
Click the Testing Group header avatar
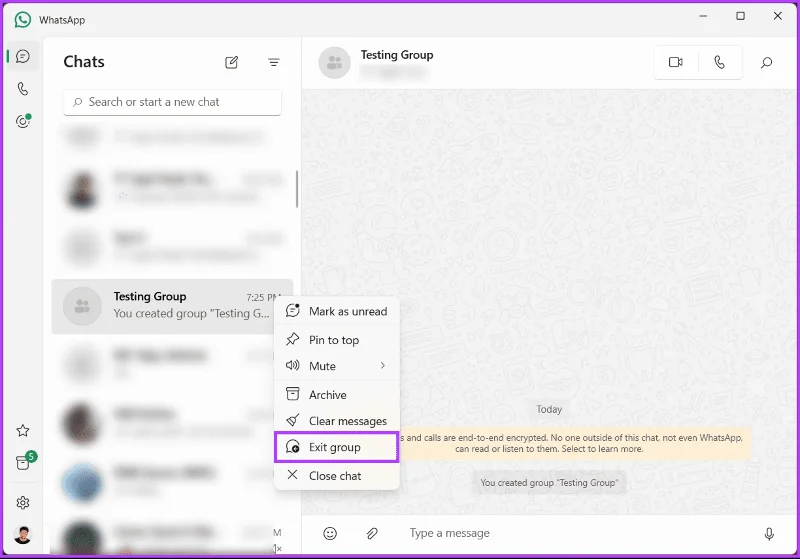click(335, 63)
